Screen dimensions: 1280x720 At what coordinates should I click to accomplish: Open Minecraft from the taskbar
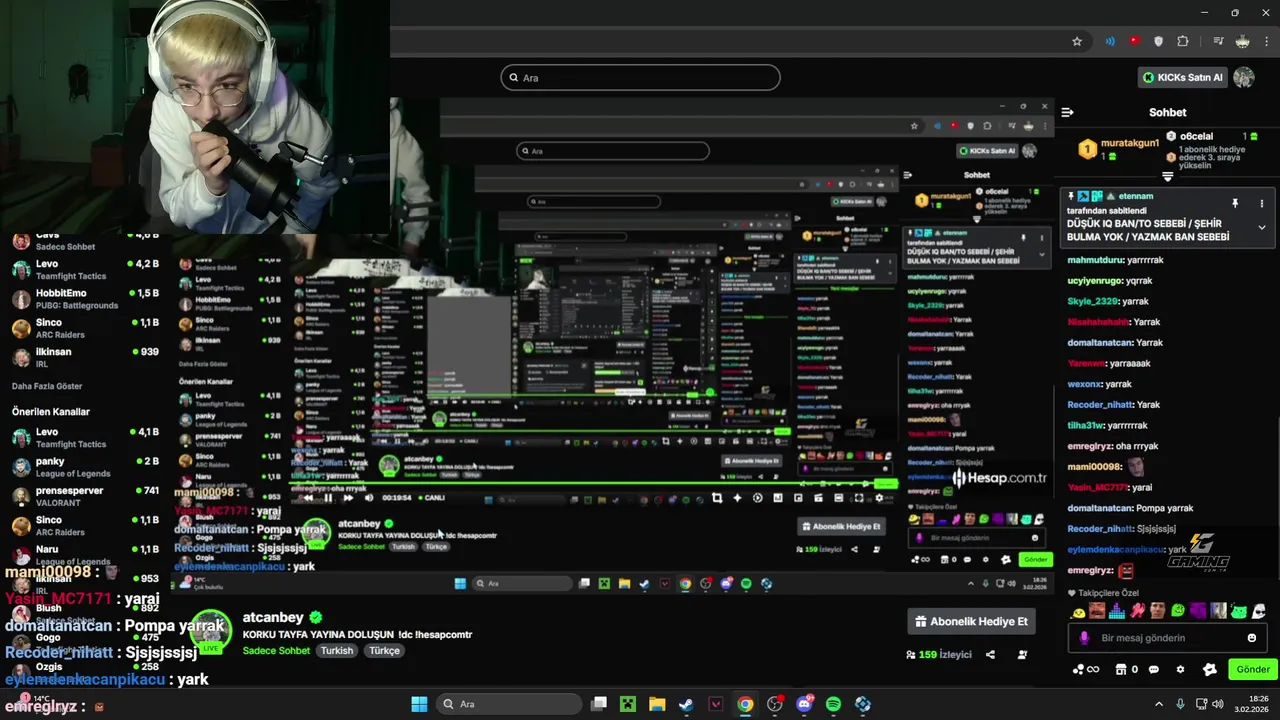tap(627, 704)
